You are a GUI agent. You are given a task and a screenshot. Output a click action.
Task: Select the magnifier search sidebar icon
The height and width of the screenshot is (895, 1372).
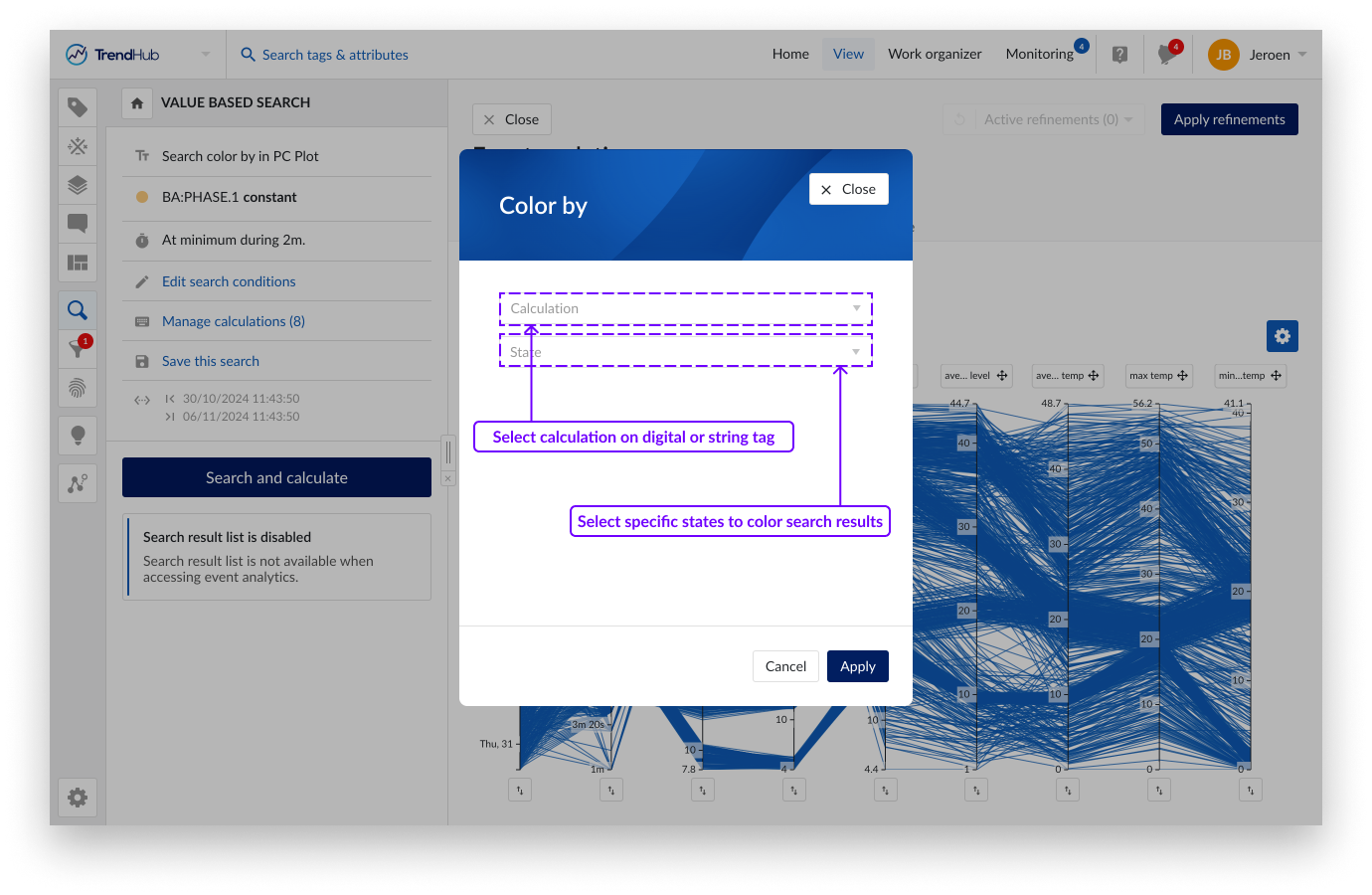click(x=78, y=310)
